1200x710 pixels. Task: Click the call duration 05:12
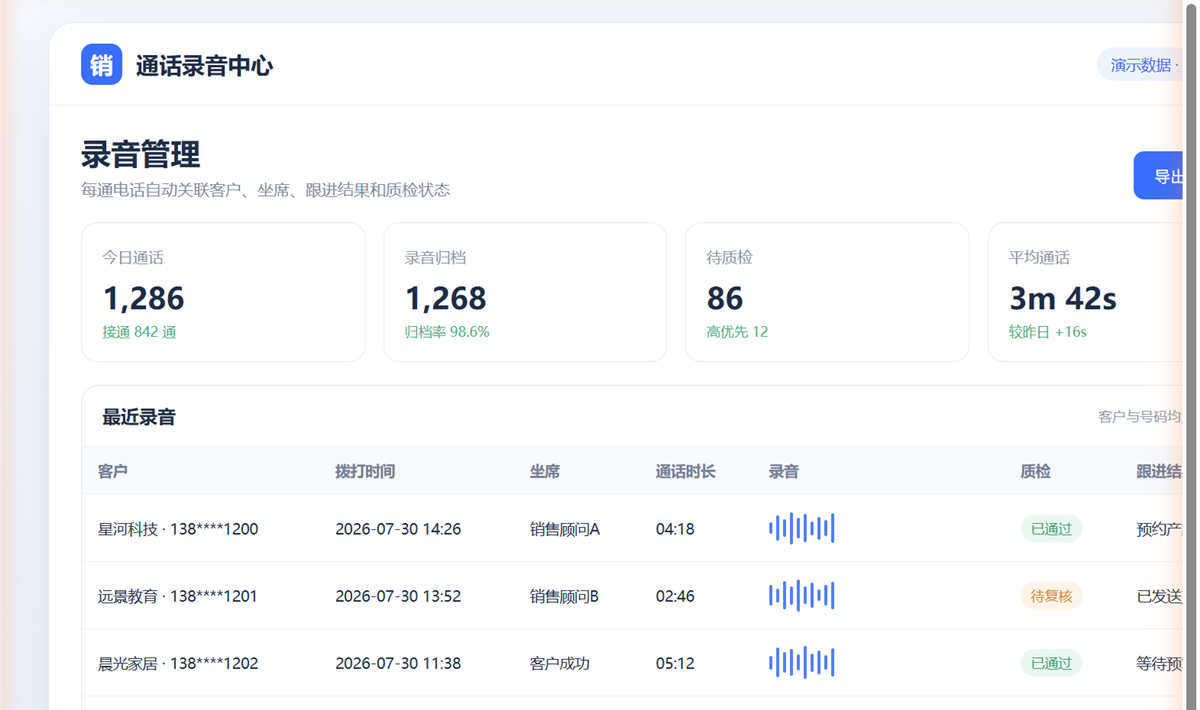pos(675,663)
